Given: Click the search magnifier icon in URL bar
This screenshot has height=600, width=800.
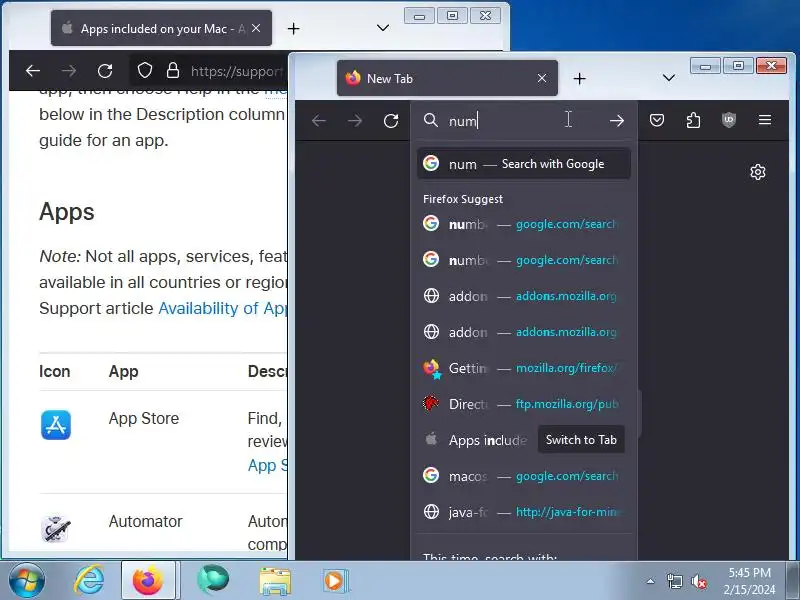Looking at the screenshot, I should pos(431,120).
